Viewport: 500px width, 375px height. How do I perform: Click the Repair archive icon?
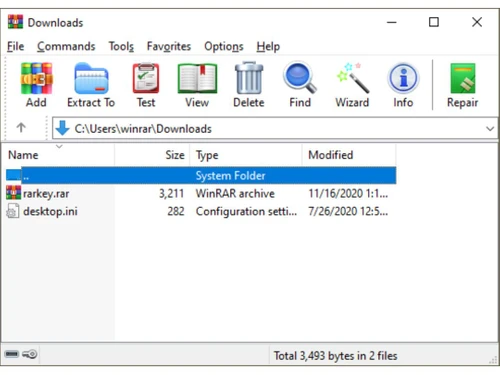(x=463, y=79)
